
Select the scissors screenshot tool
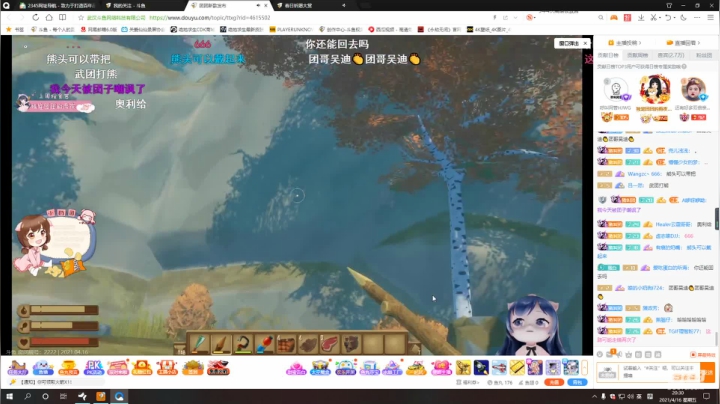[x=653, y=17]
